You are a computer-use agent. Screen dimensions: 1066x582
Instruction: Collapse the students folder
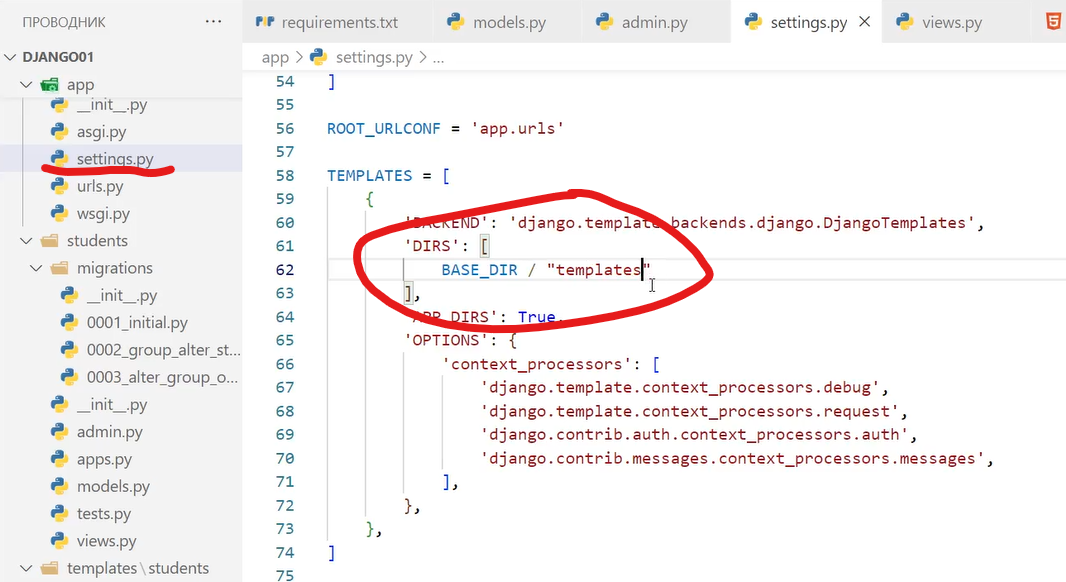pos(97,240)
